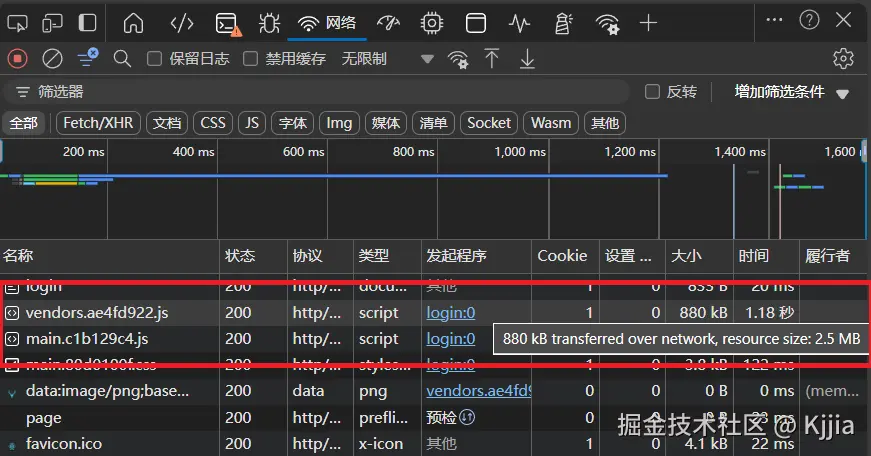Sort by 时间 column header
Viewport: 871px width, 456px height.
point(766,255)
